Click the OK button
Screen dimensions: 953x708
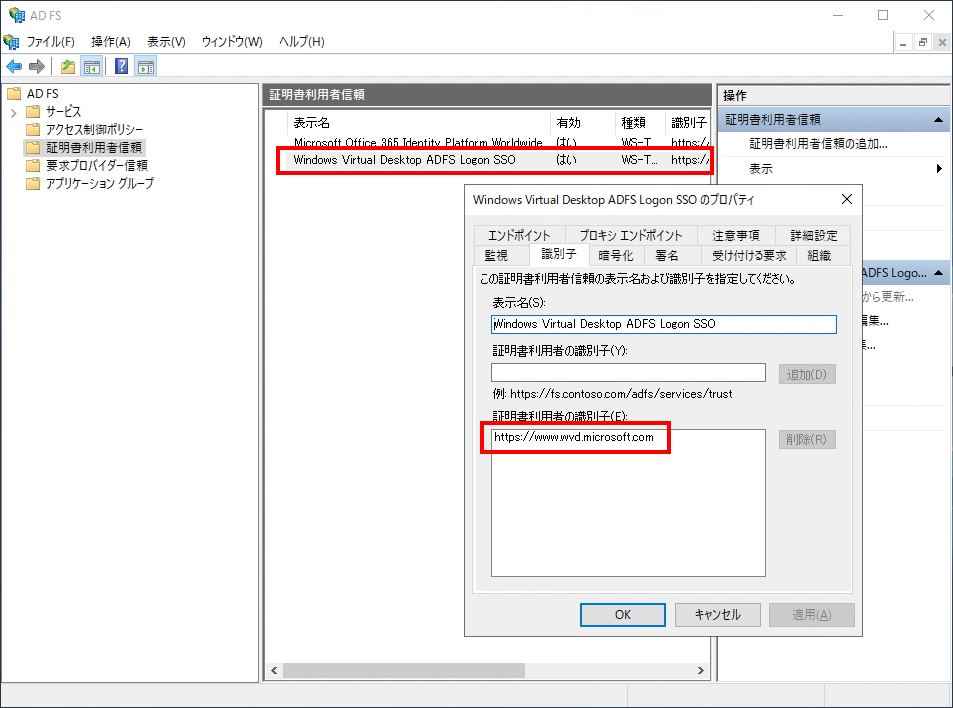[x=622, y=614]
